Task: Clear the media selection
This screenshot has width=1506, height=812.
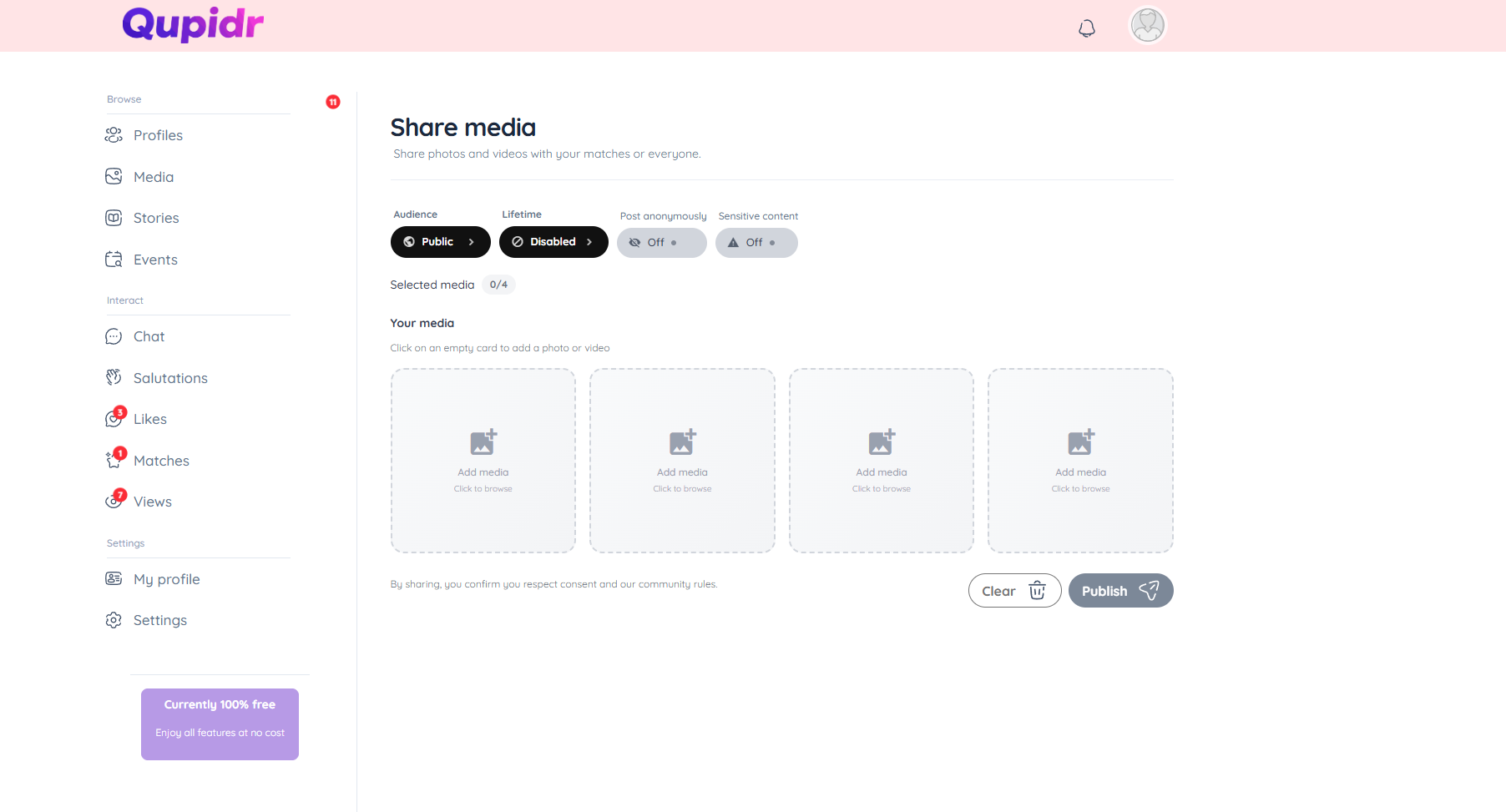Action: pyautogui.click(x=1013, y=590)
